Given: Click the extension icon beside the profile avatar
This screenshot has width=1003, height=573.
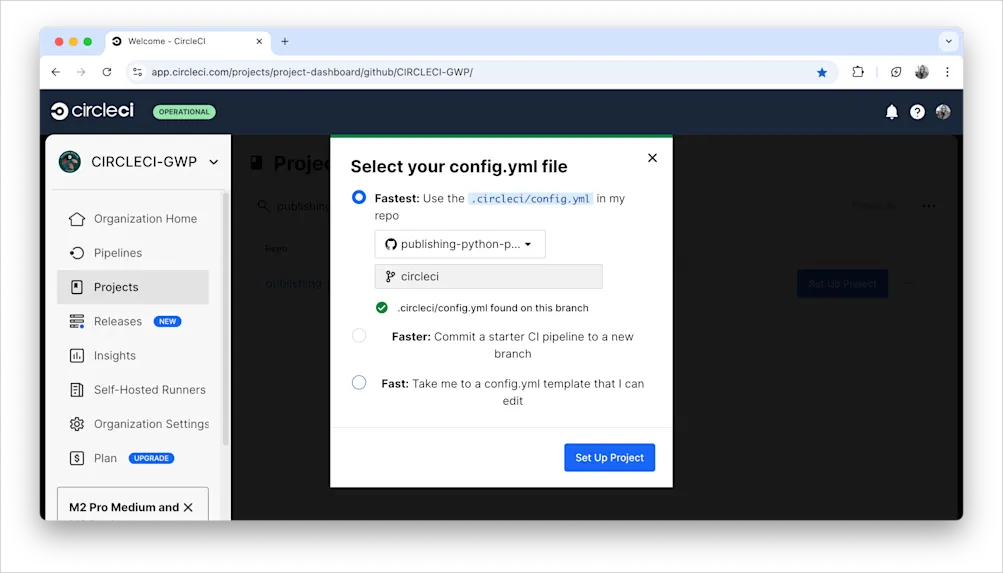Looking at the screenshot, I should [896, 72].
